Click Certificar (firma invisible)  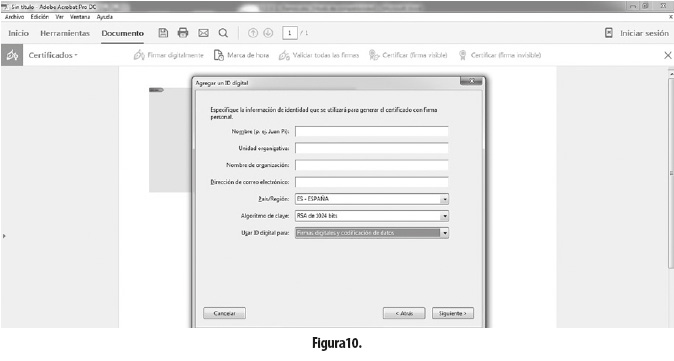click(499, 55)
